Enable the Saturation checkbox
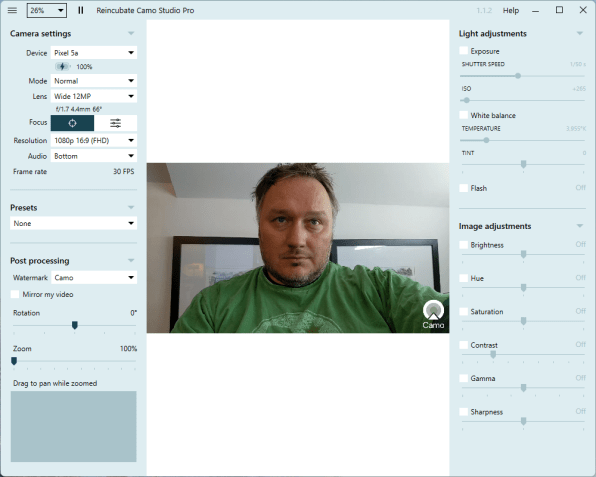The width and height of the screenshot is (596, 477). 463,312
